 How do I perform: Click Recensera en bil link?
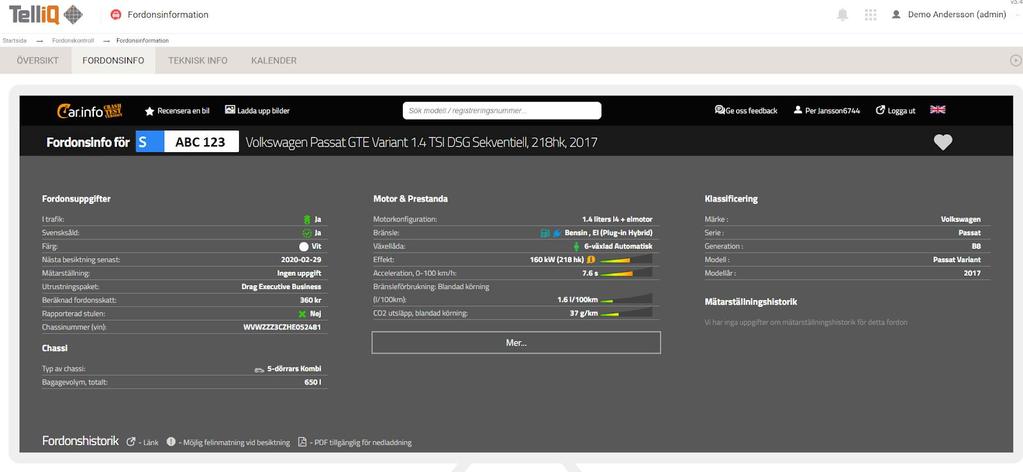tap(183, 111)
